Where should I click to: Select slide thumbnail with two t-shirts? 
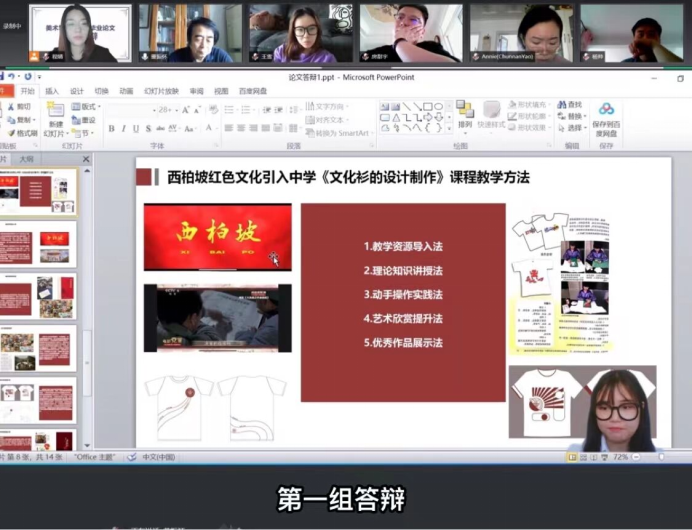pos(38,400)
